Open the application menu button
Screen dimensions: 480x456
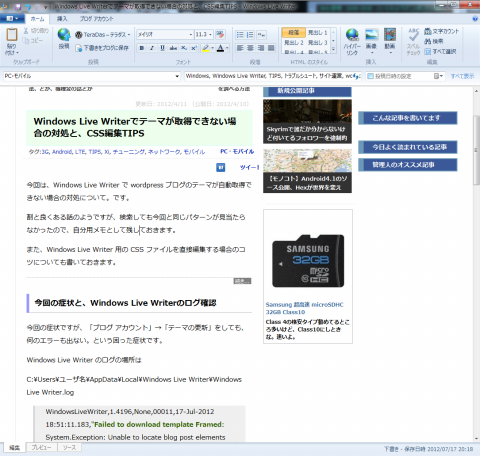click(12, 19)
